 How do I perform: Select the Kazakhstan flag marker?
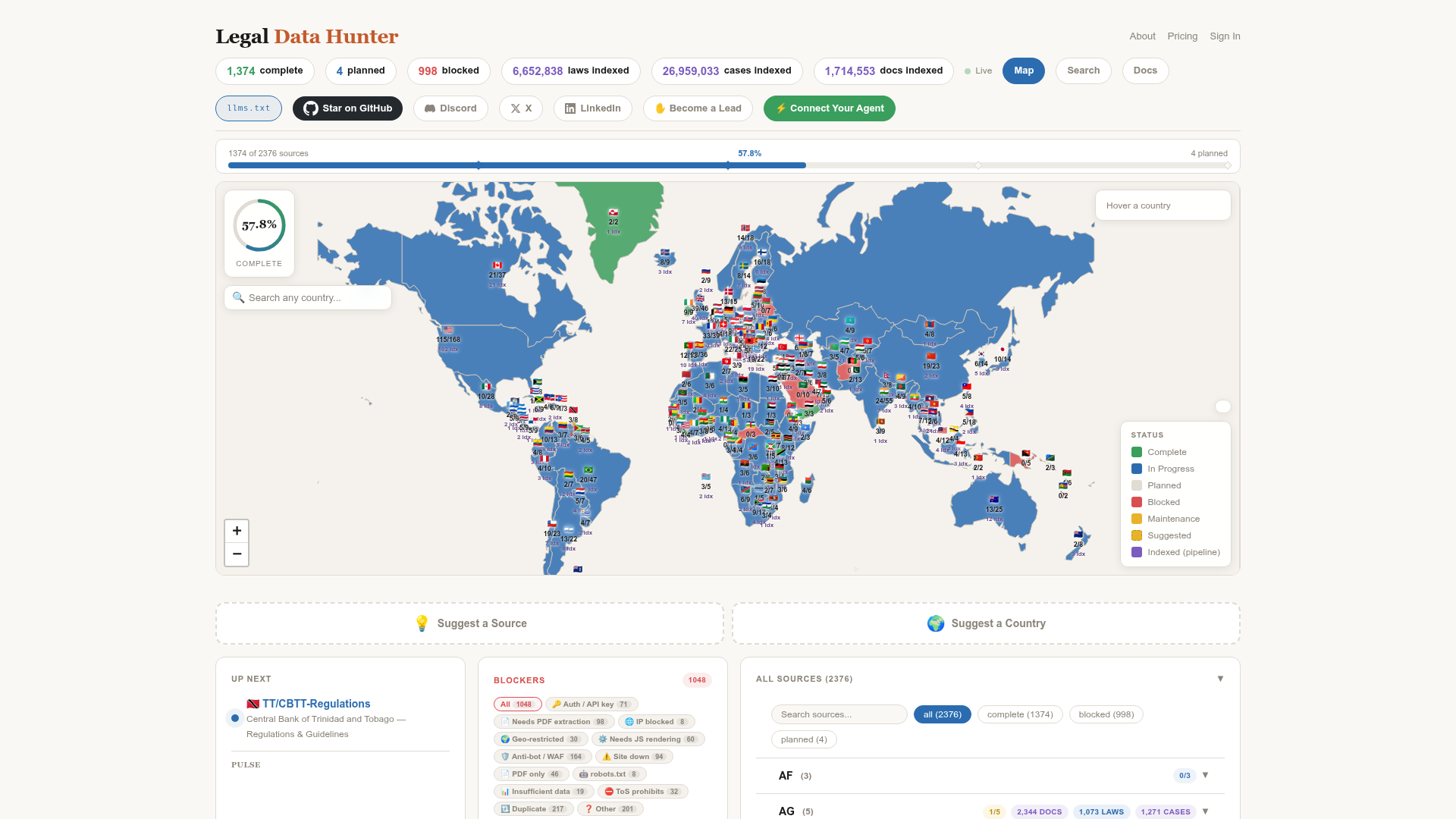point(850,321)
